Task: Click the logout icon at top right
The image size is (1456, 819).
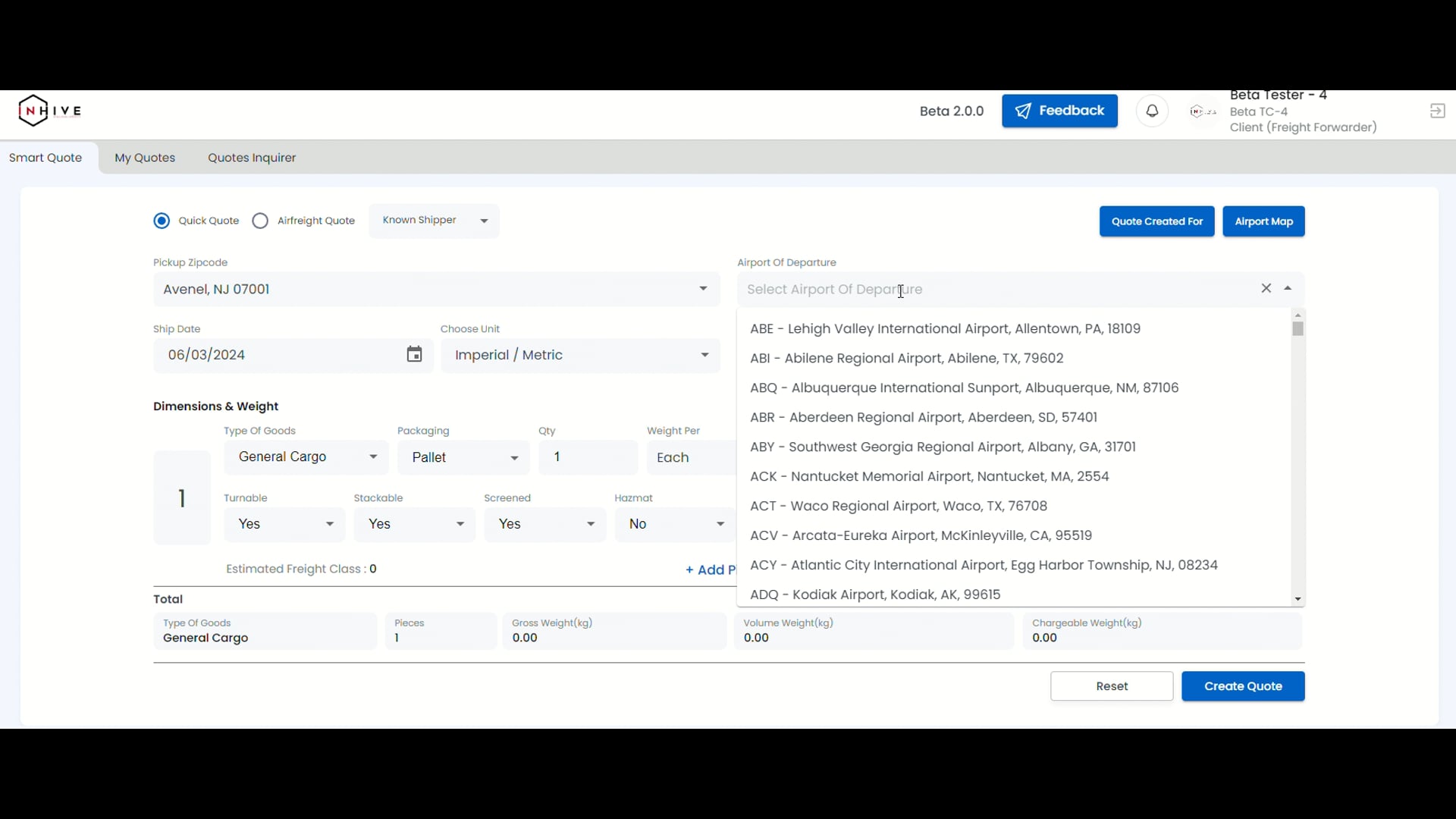Action: click(1437, 111)
